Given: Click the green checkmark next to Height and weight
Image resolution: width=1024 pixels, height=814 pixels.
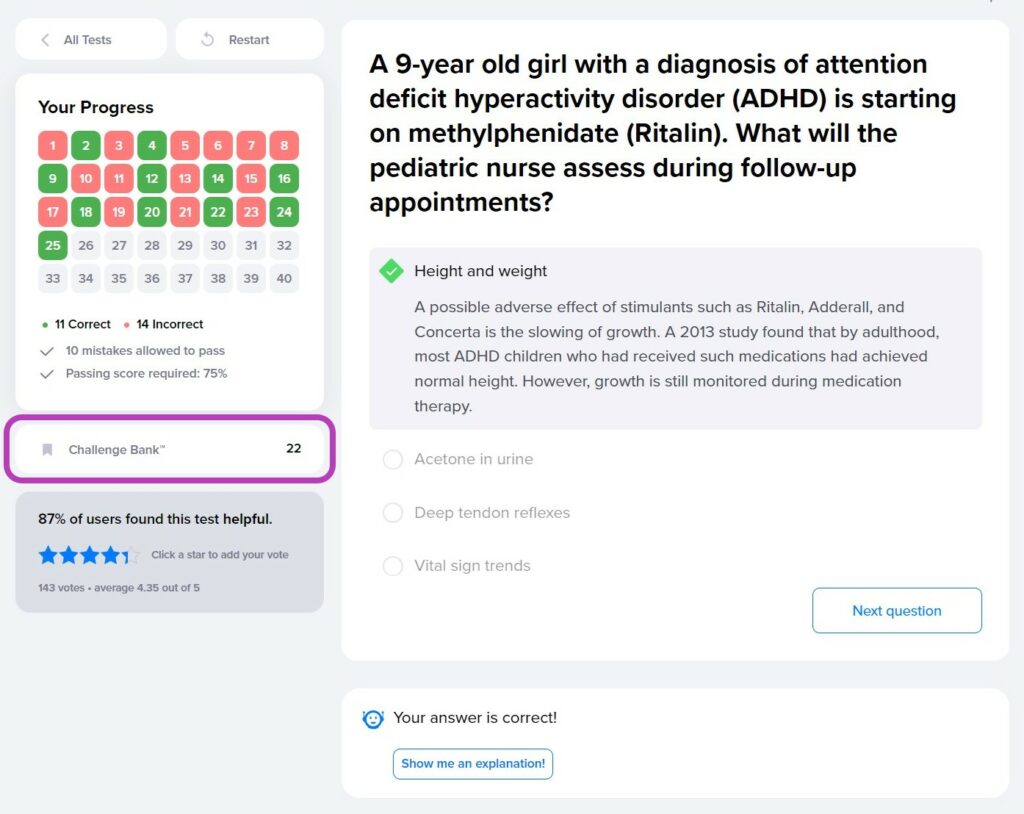Looking at the screenshot, I should tap(391, 270).
